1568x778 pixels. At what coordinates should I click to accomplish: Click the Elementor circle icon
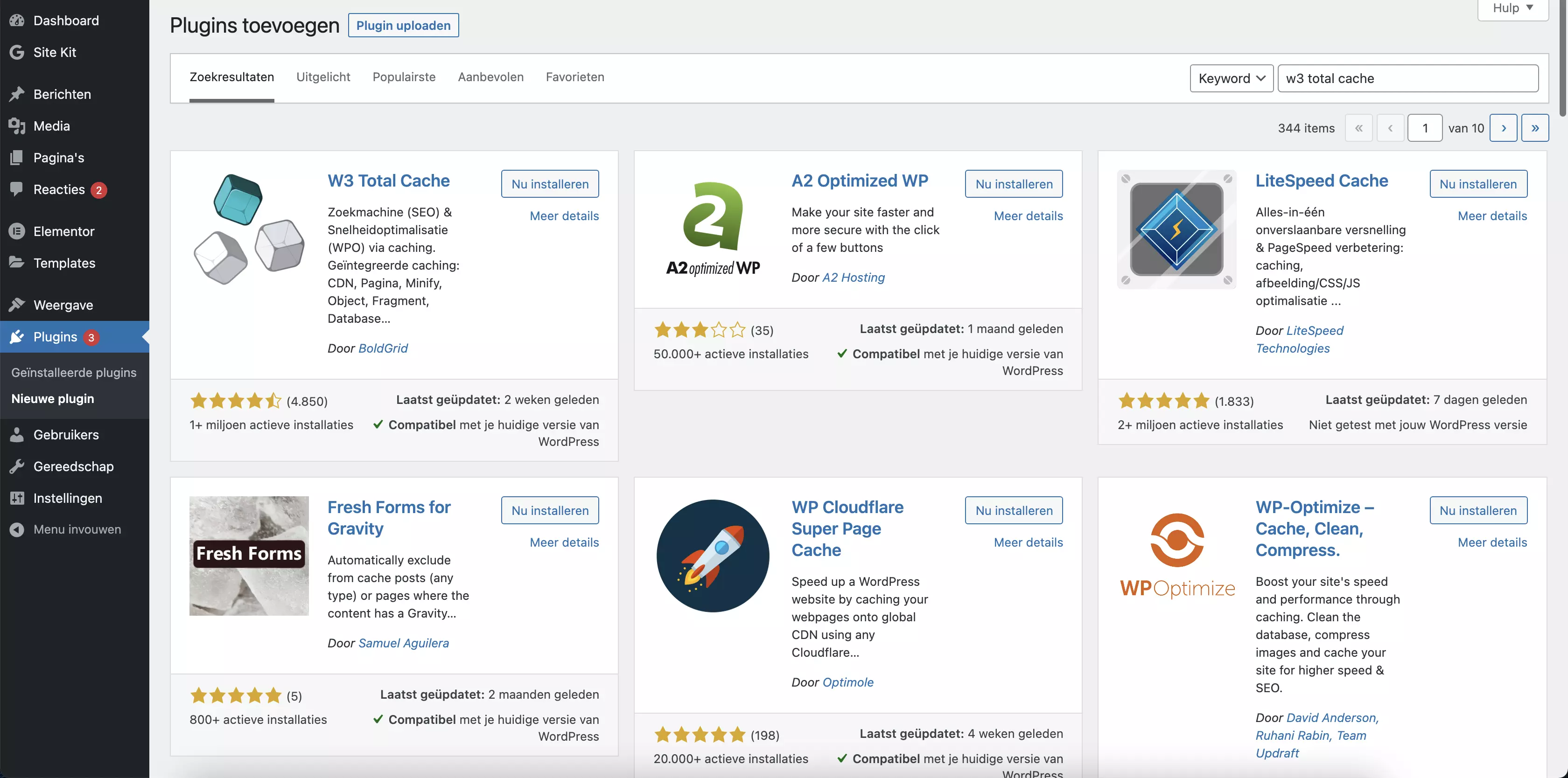[x=16, y=230]
